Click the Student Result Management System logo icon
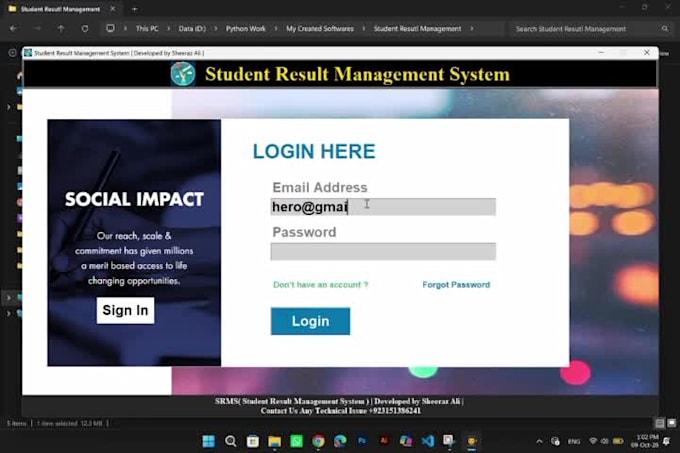The image size is (680, 453). (x=183, y=74)
